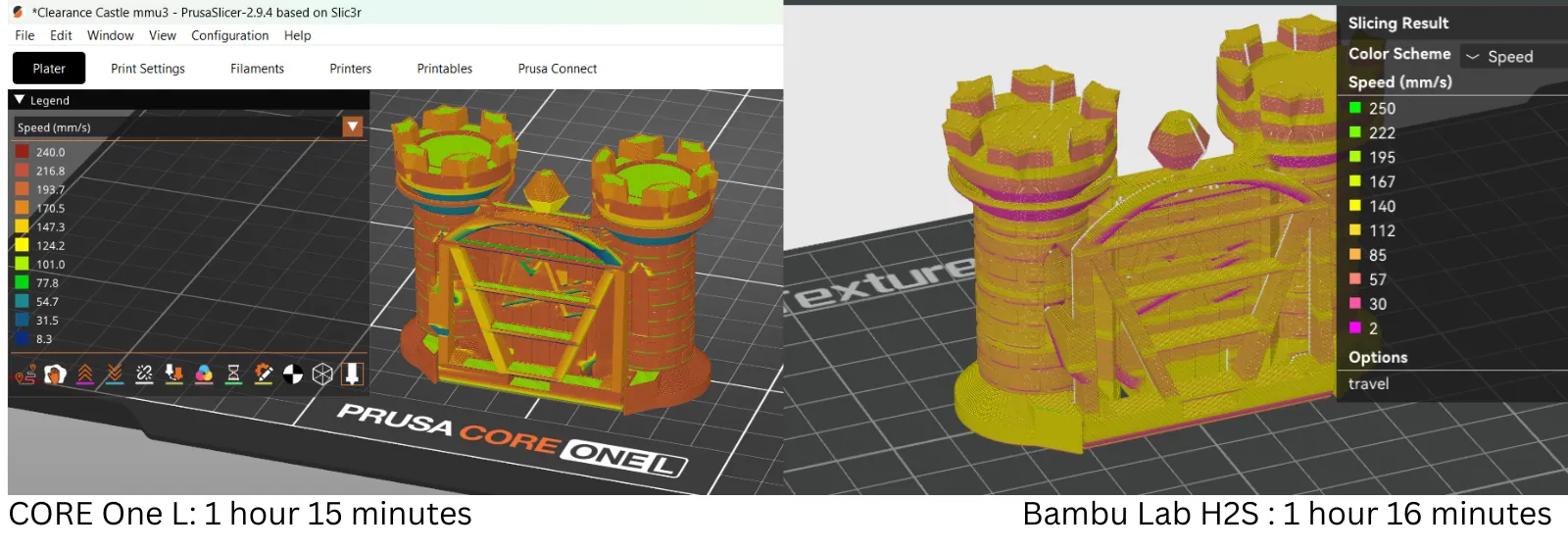Screen dimensions: 1568x550
Task: Open Speed (mm/s) view type dropdown
Action: [353, 126]
